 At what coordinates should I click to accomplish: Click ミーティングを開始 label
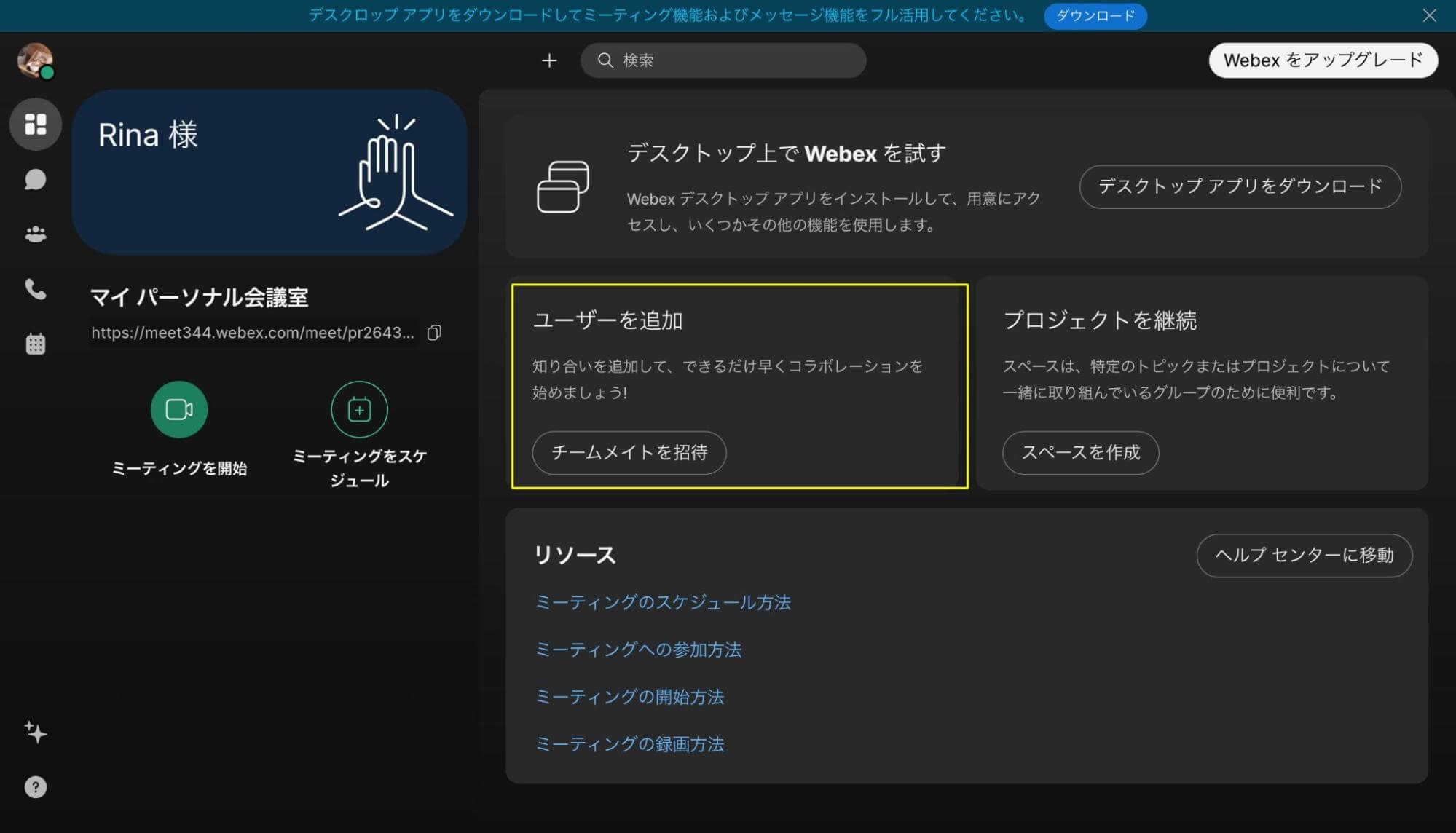179,468
